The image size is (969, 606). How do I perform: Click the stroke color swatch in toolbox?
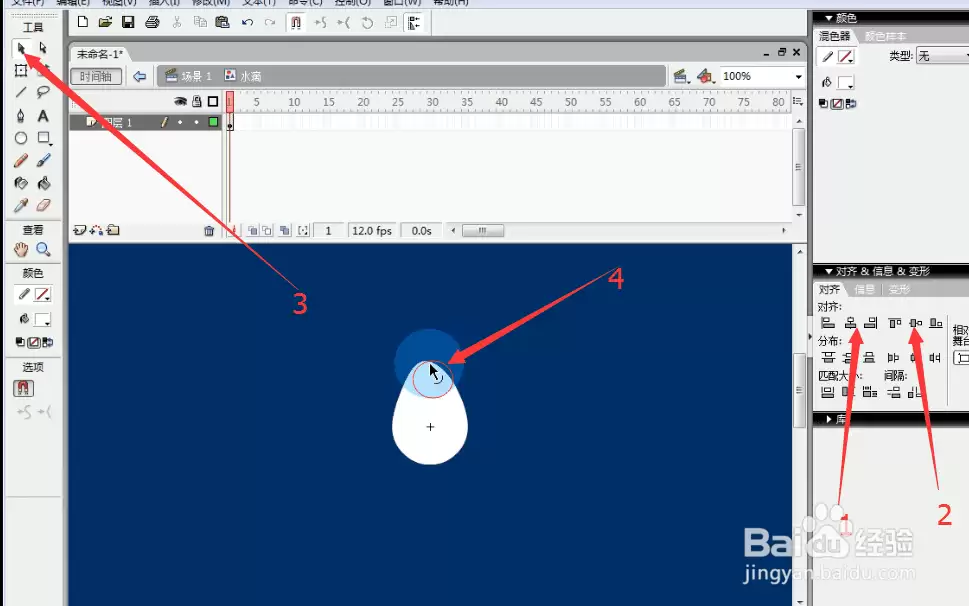pos(42,295)
